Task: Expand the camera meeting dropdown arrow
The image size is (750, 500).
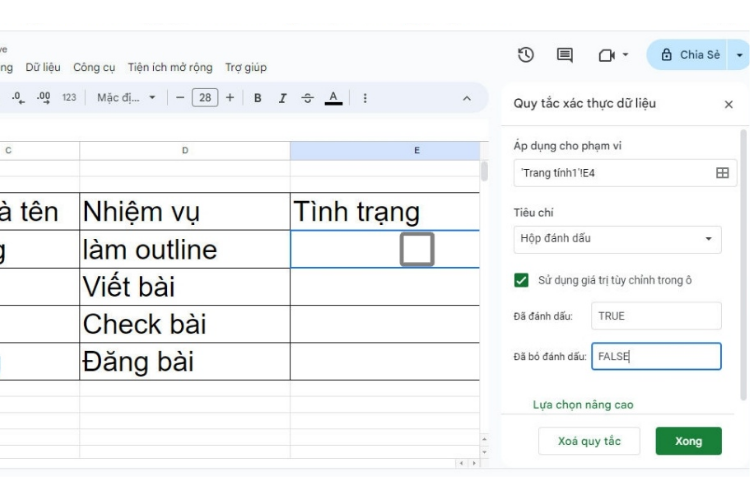Action: coord(625,55)
